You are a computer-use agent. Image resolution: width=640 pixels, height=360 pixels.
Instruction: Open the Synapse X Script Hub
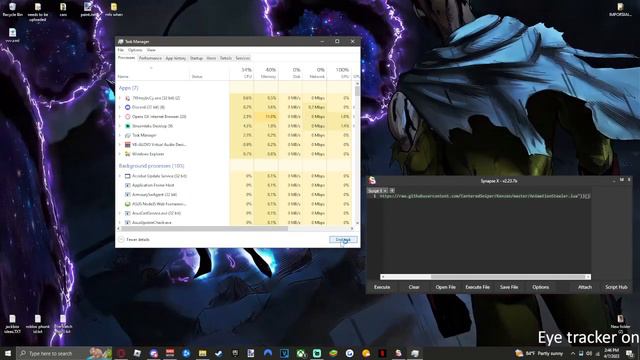point(616,287)
